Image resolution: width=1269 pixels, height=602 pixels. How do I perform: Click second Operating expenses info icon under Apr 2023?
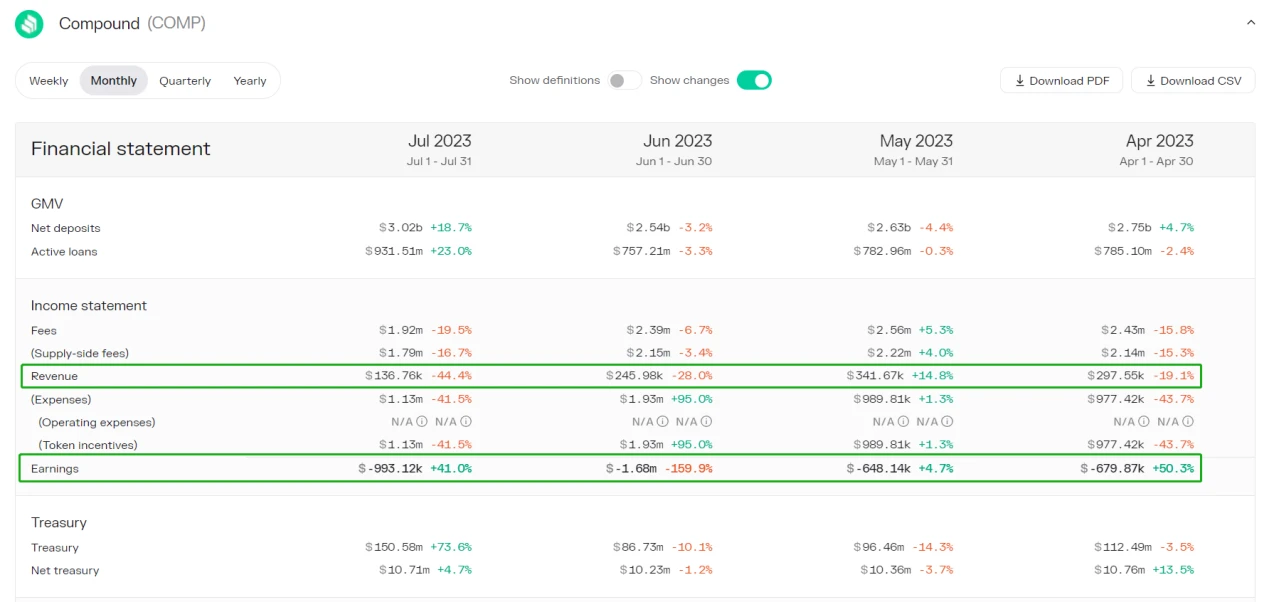click(1189, 422)
